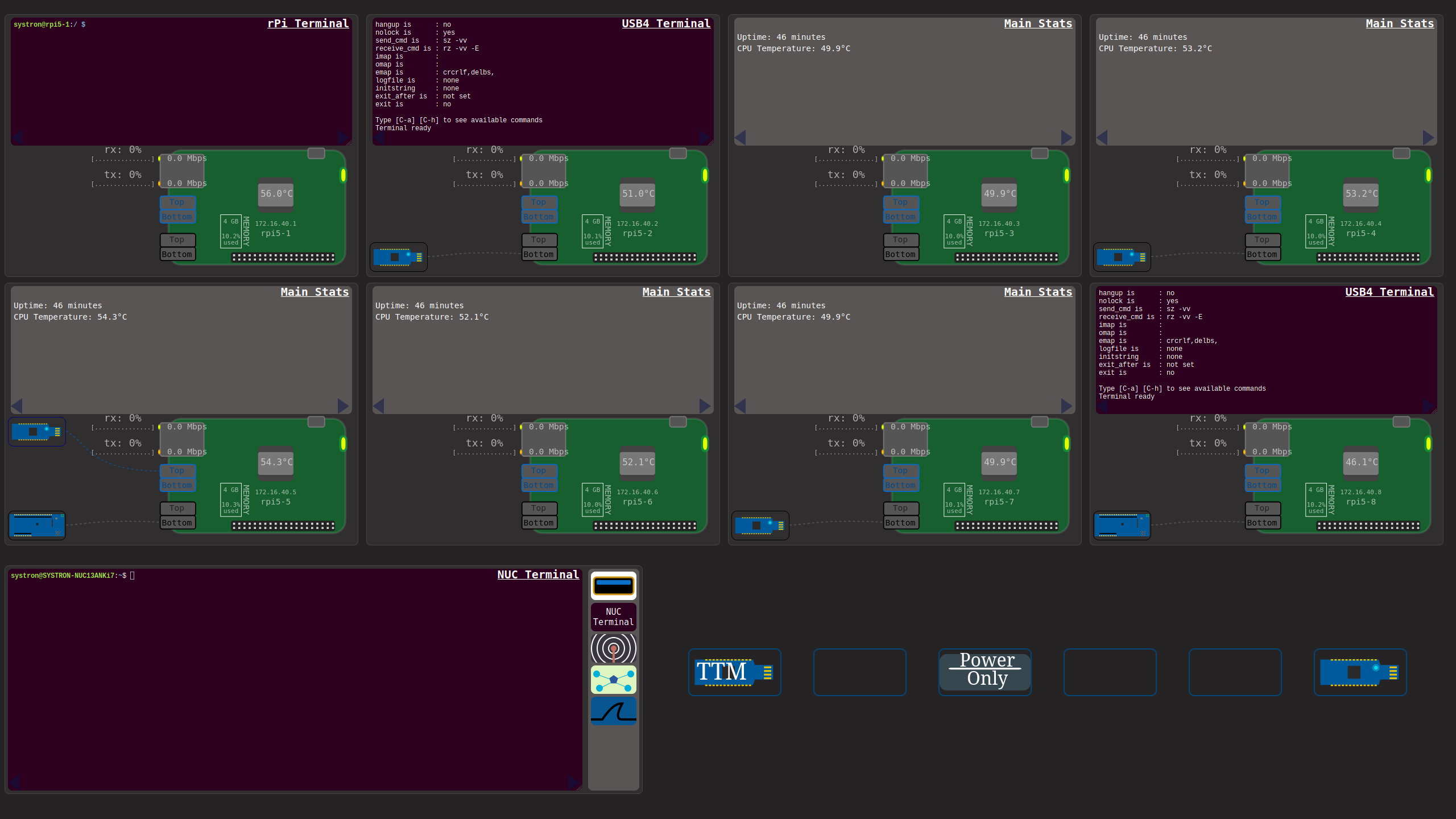Click the empty slot right of TTM
This screenshot has height=819, width=1456.
pyautogui.click(x=859, y=672)
